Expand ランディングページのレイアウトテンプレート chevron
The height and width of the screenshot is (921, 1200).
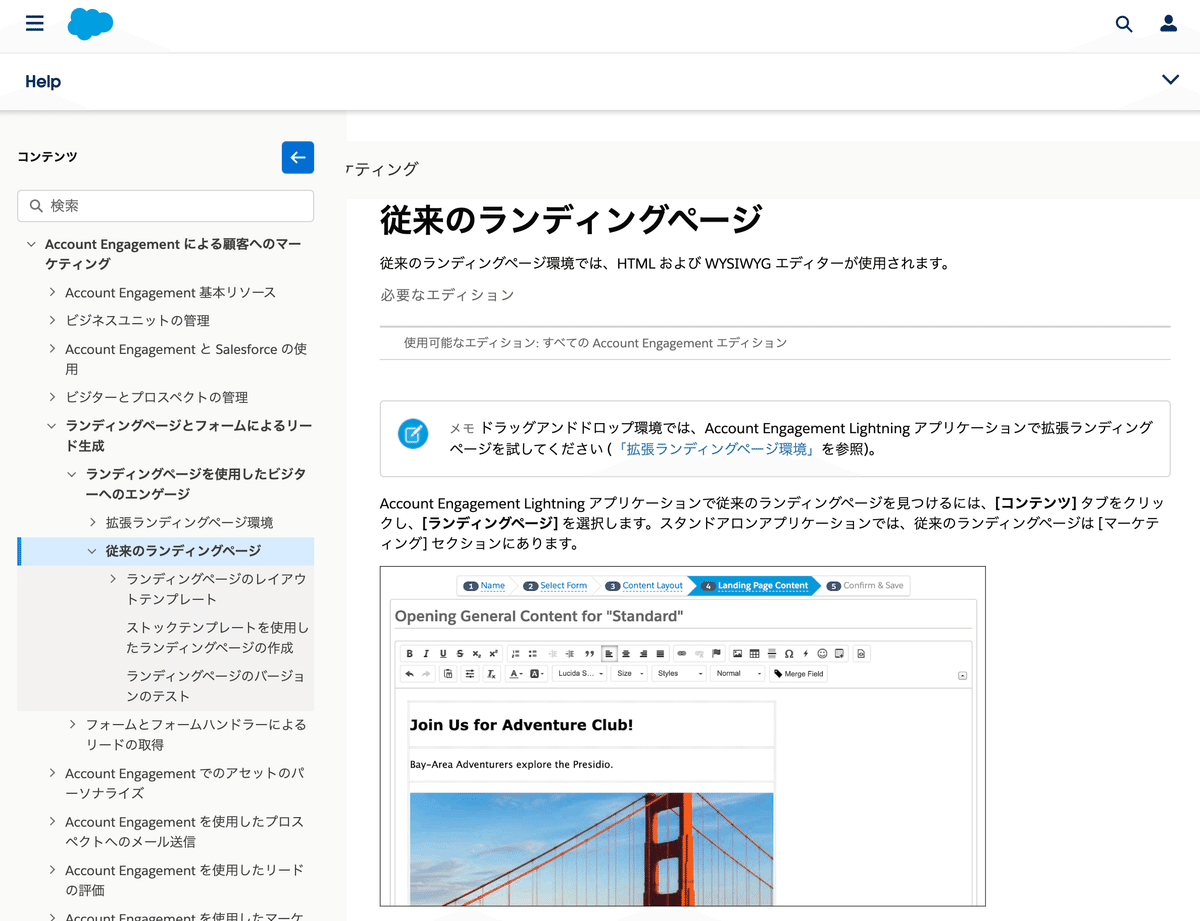[x=113, y=579]
